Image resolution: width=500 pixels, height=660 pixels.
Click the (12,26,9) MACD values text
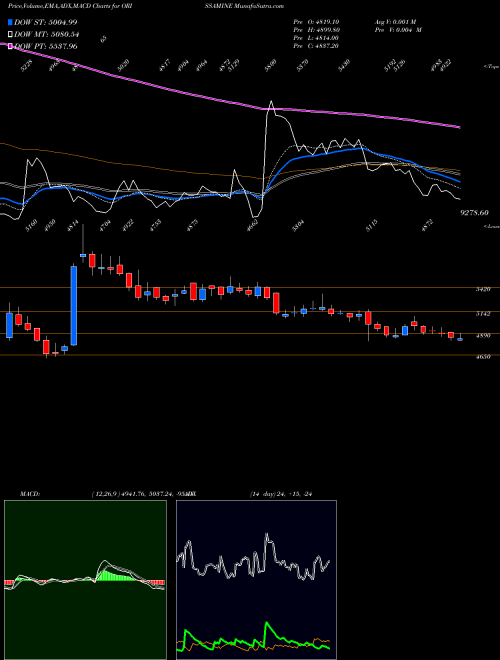tap(142, 493)
